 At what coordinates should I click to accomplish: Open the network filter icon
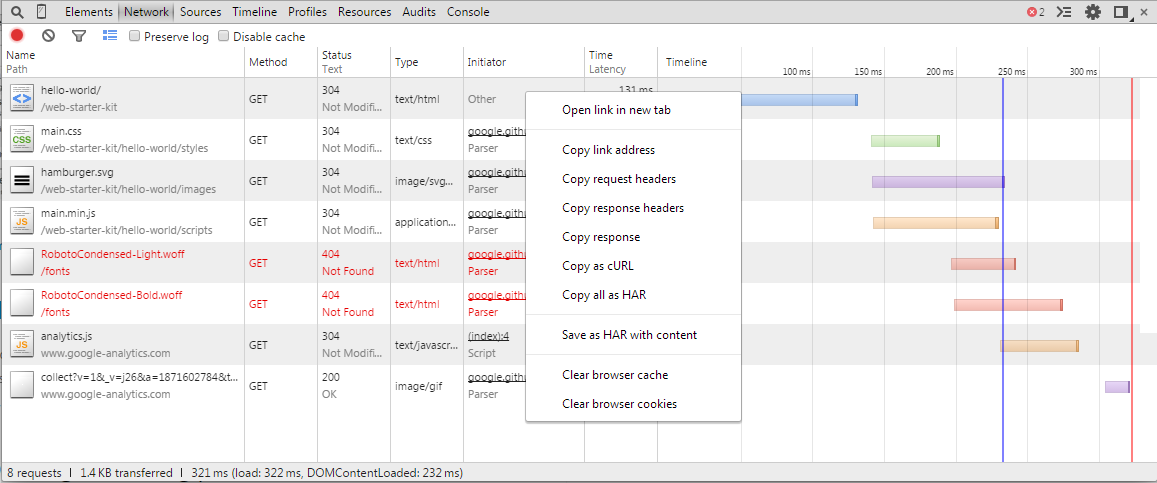[x=79, y=36]
